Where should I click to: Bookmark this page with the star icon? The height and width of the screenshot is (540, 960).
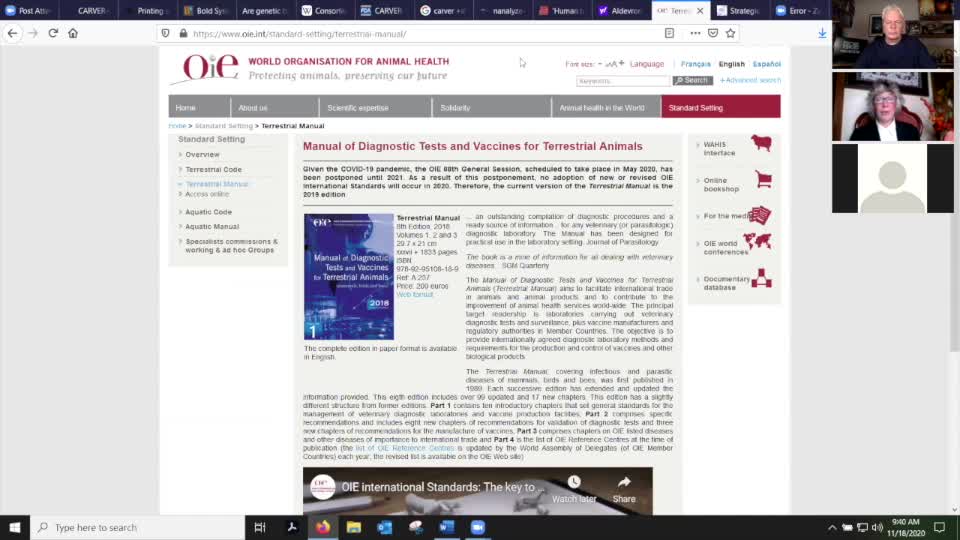730,34
